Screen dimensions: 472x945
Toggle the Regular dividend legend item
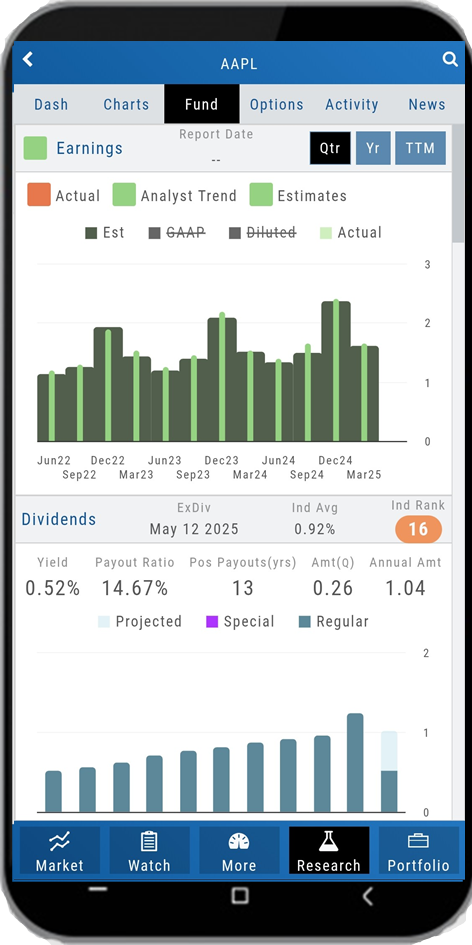tap(334, 621)
